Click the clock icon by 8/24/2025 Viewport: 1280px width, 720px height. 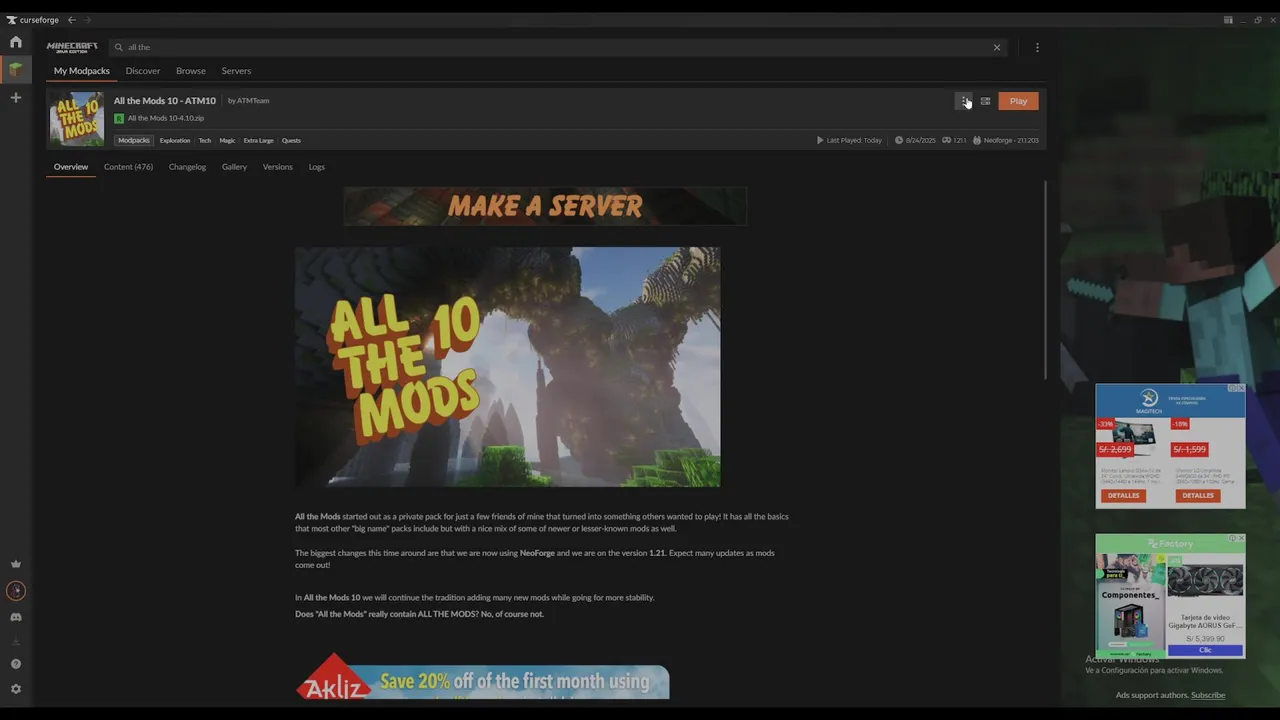point(899,141)
